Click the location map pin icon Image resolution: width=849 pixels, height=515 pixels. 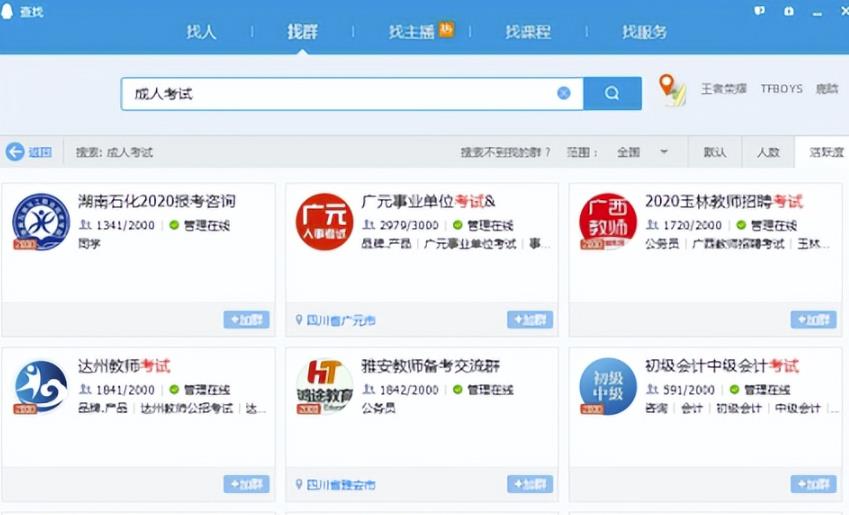[672, 90]
